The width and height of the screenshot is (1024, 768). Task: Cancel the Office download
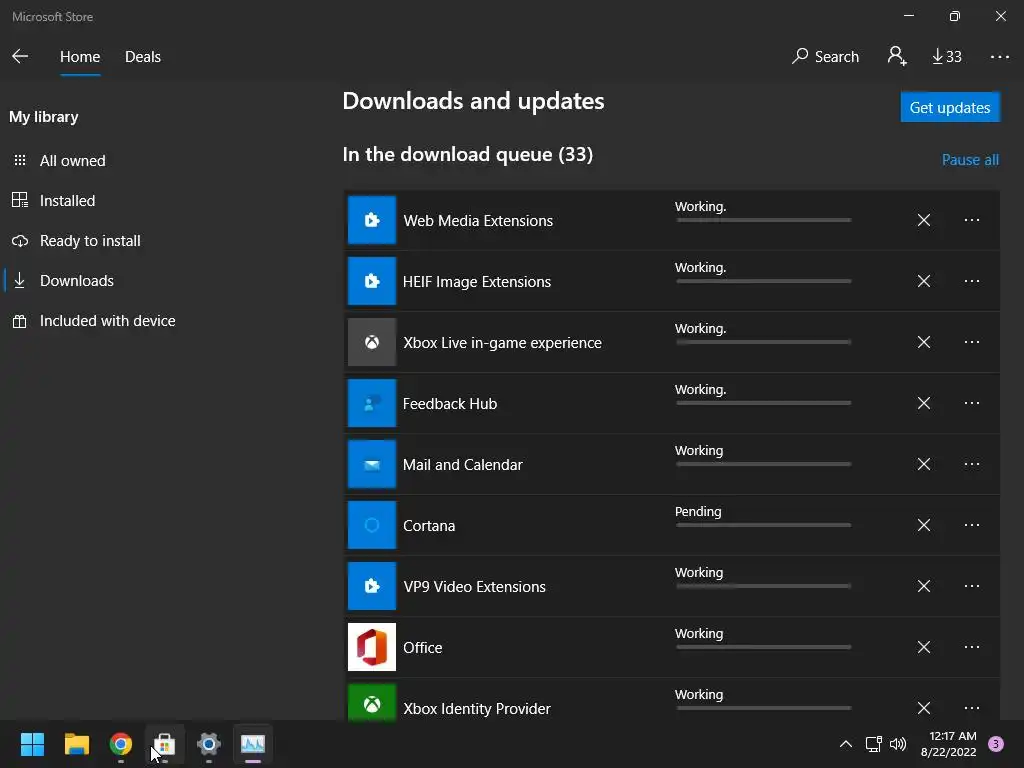click(923, 647)
